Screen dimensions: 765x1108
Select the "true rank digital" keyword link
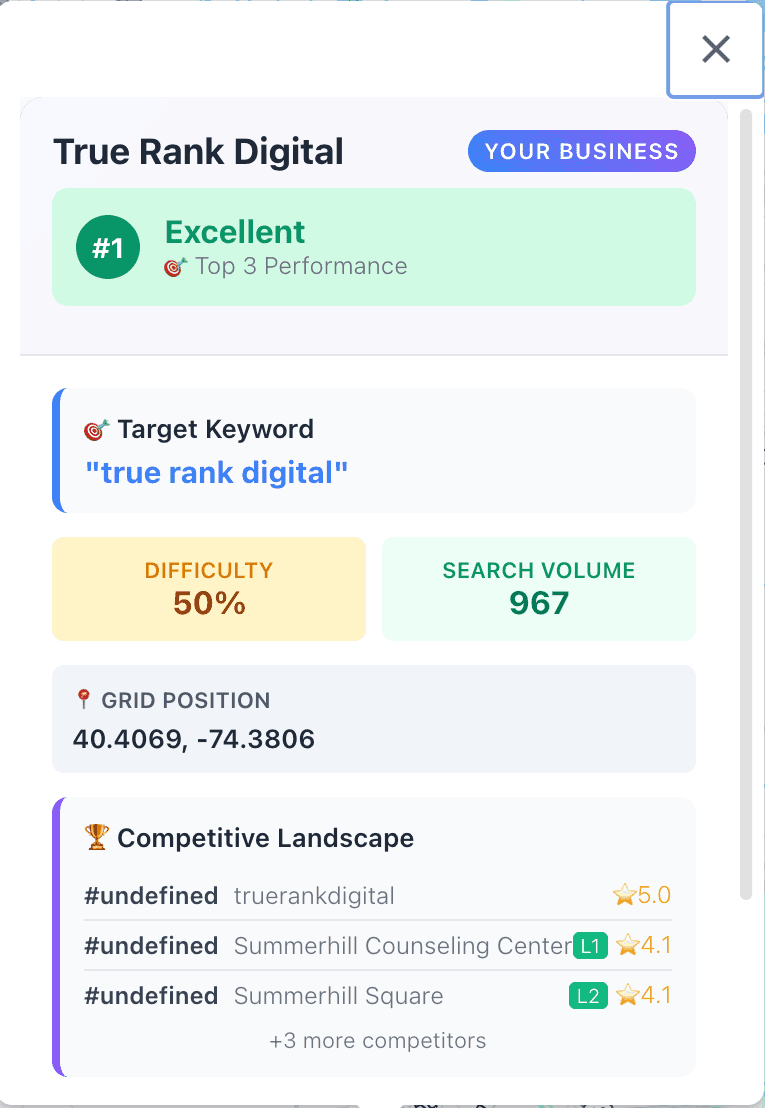(x=217, y=472)
